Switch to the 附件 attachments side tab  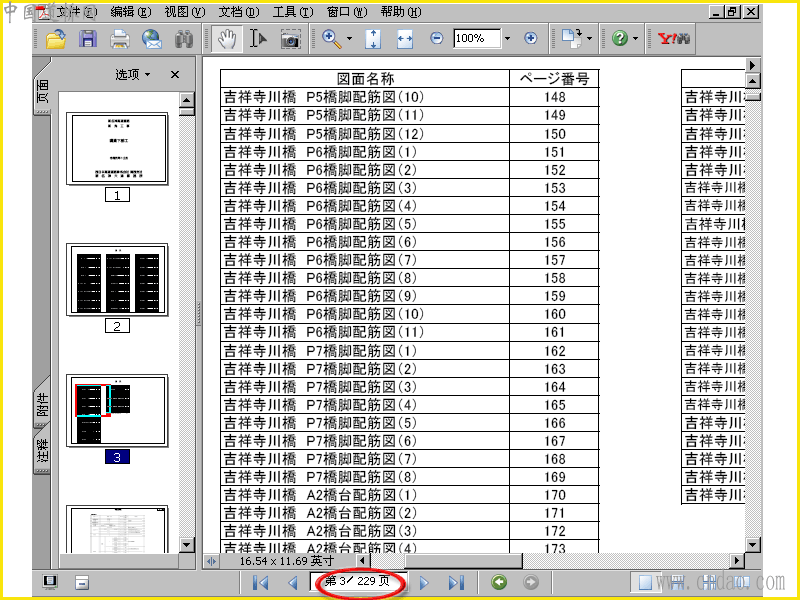(42, 404)
